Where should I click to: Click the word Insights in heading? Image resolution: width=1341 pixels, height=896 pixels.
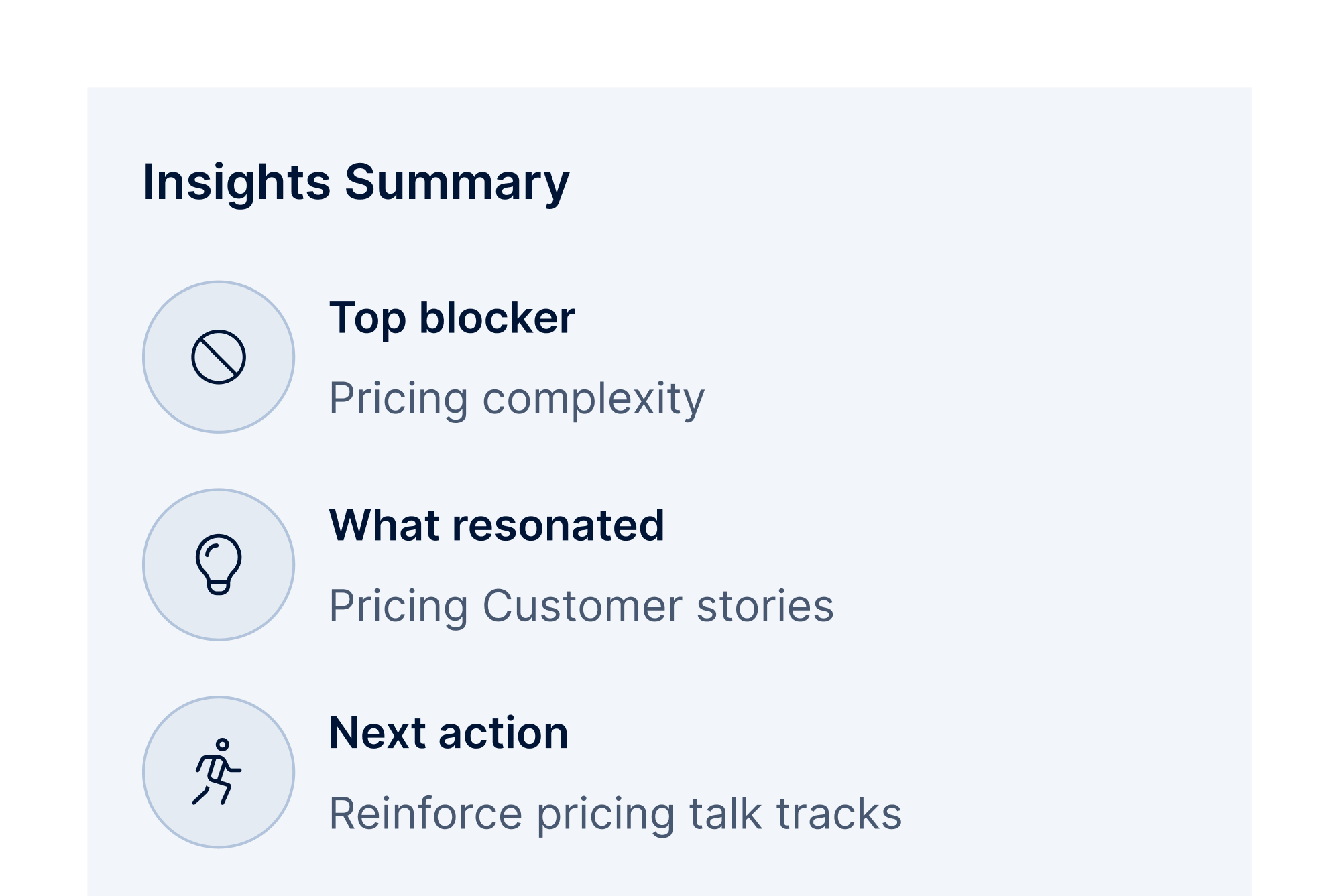[237, 182]
